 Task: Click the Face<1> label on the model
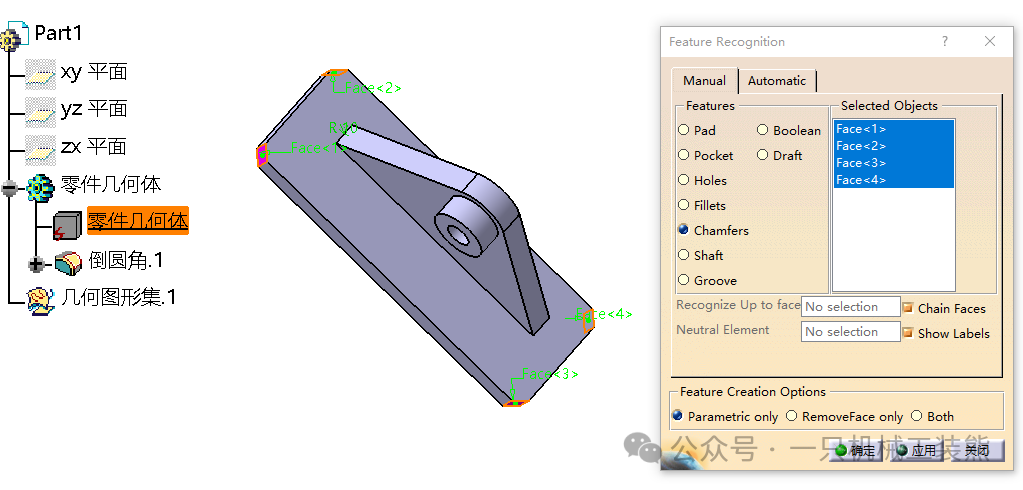click(318, 148)
